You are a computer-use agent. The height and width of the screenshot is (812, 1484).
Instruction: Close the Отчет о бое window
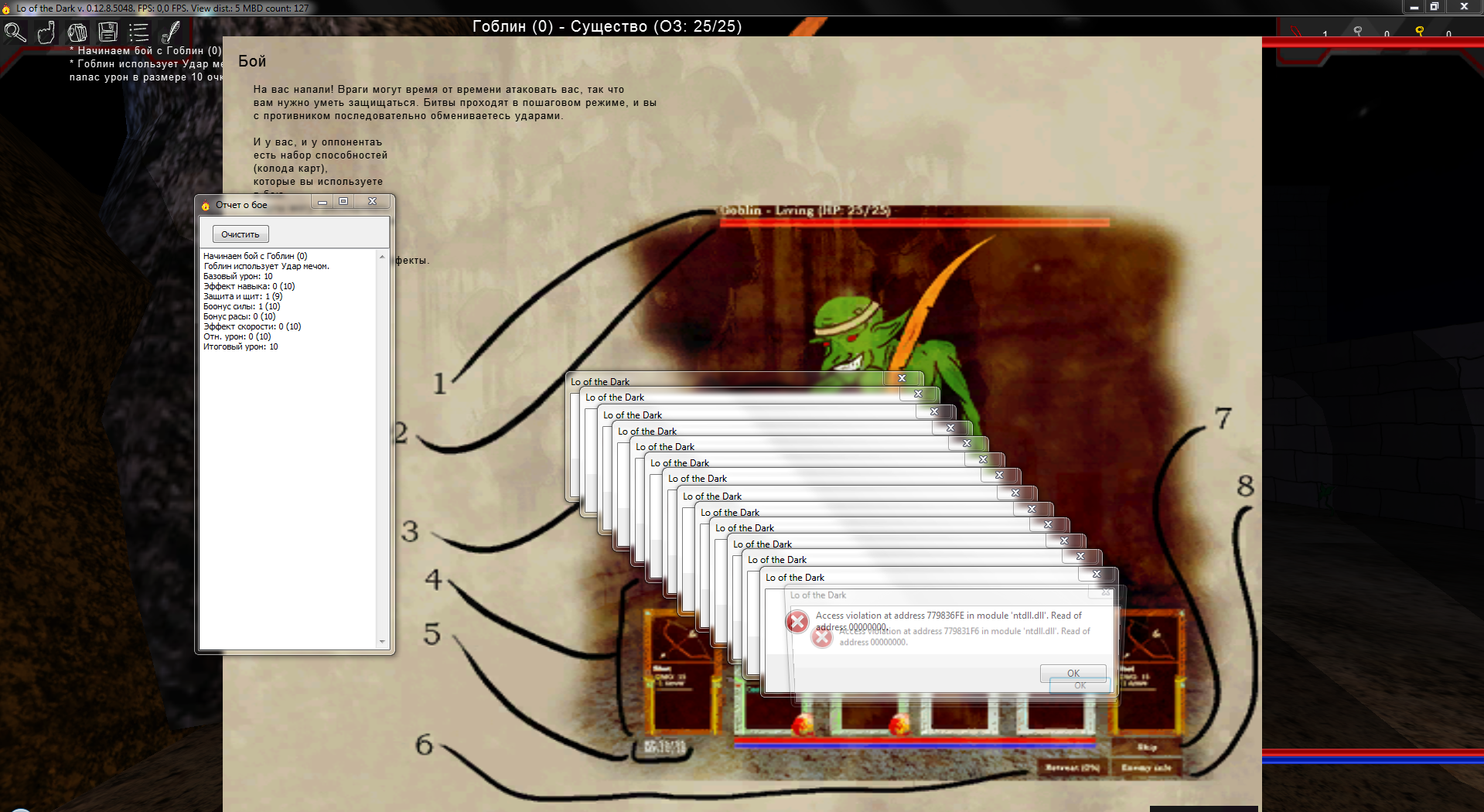point(372,202)
